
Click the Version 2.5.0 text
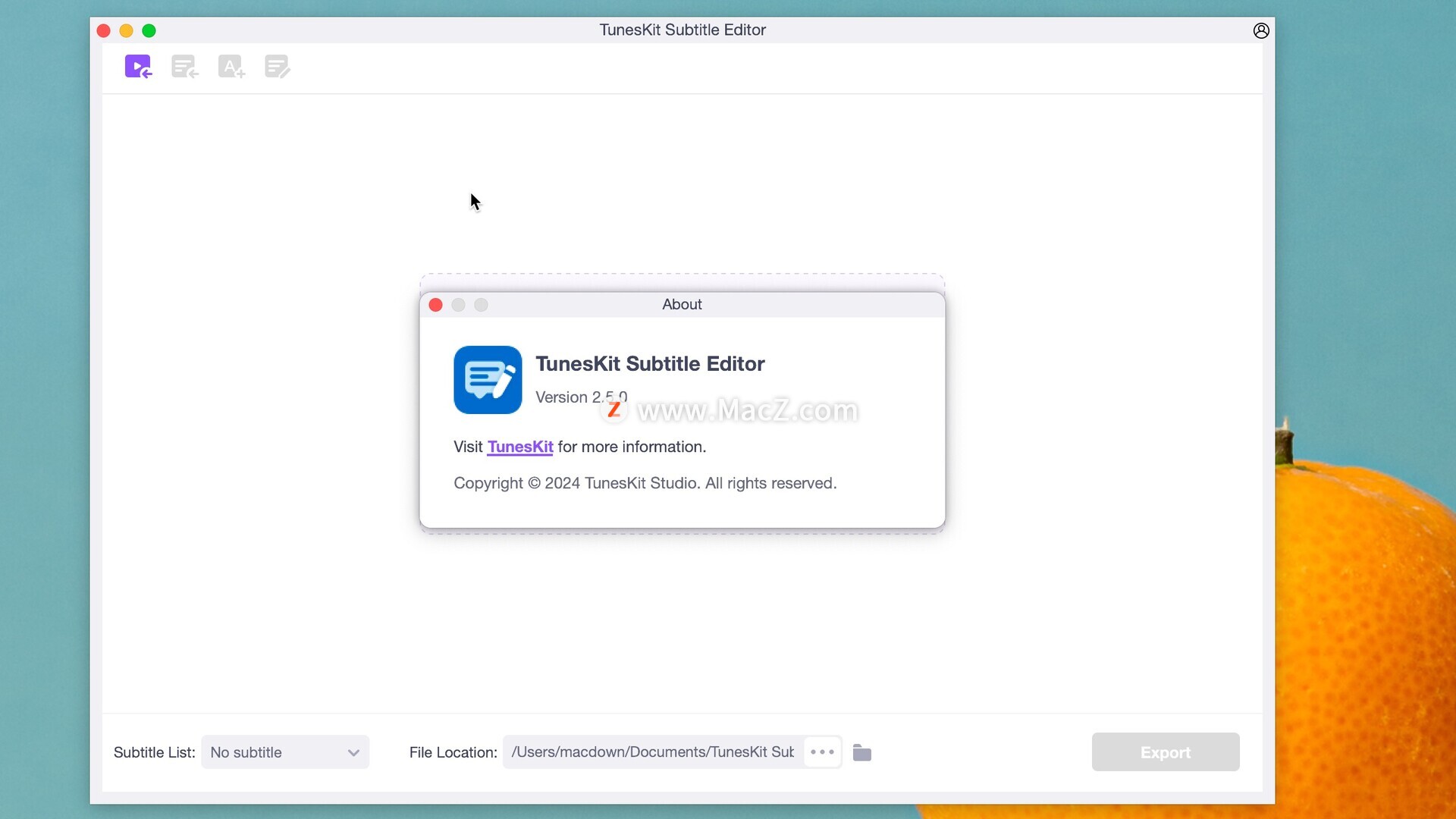click(581, 397)
